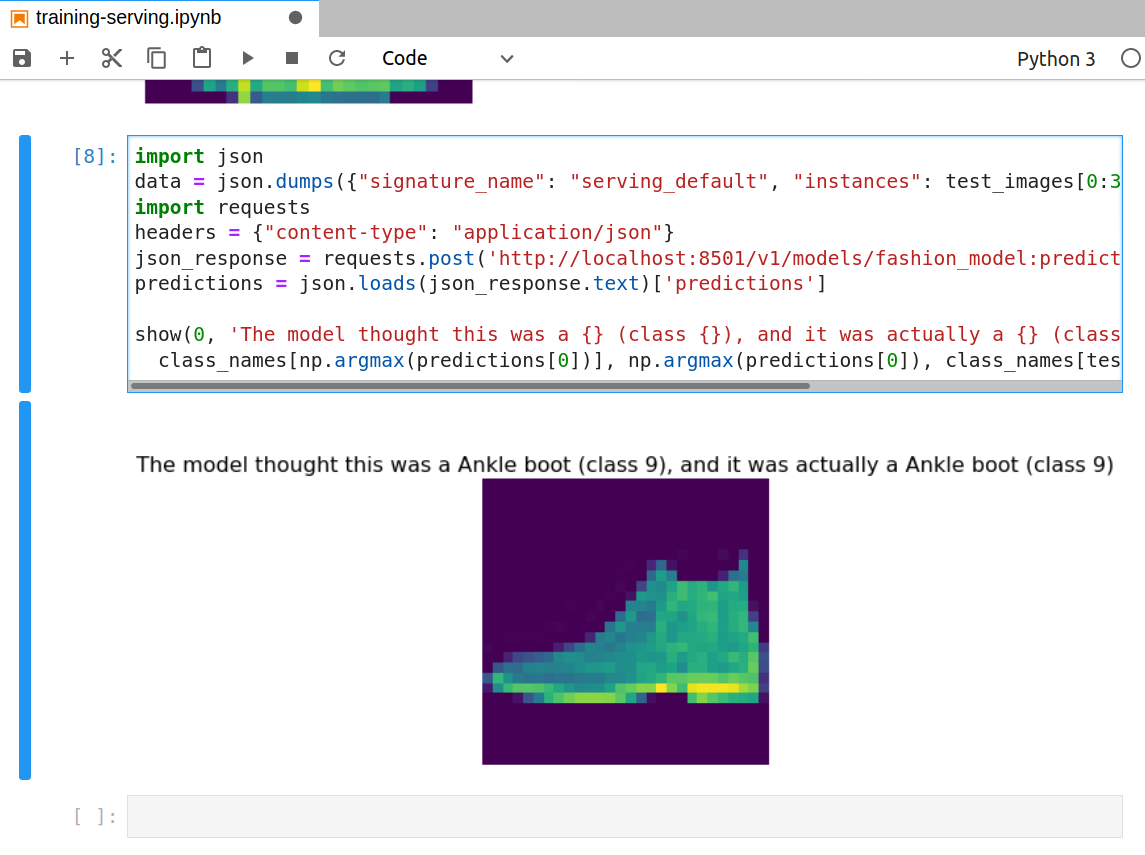Screen dimensions: 1145x855
Task: Cut the selected cell with scissors icon
Action: tap(112, 58)
